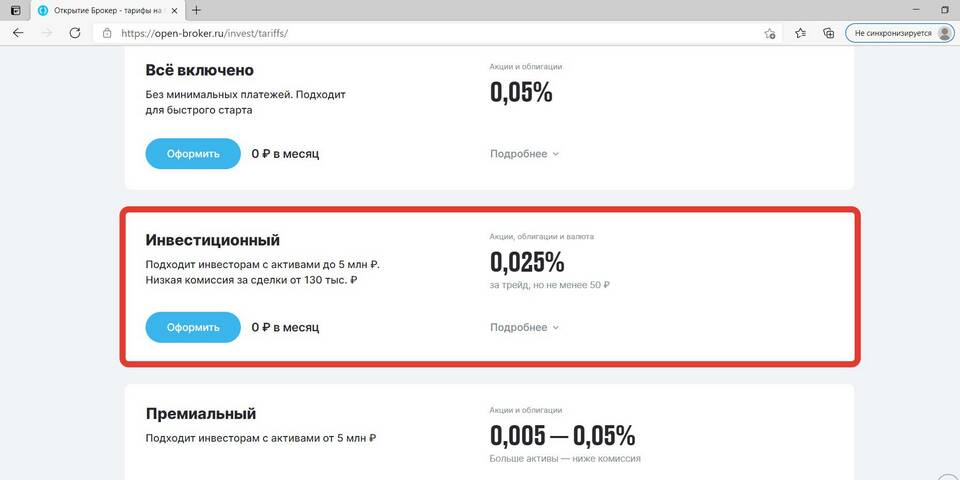Click Оформить for Всё включено tariff
The height and width of the screenshot is (480, 960).
click(x=193, y=154)
